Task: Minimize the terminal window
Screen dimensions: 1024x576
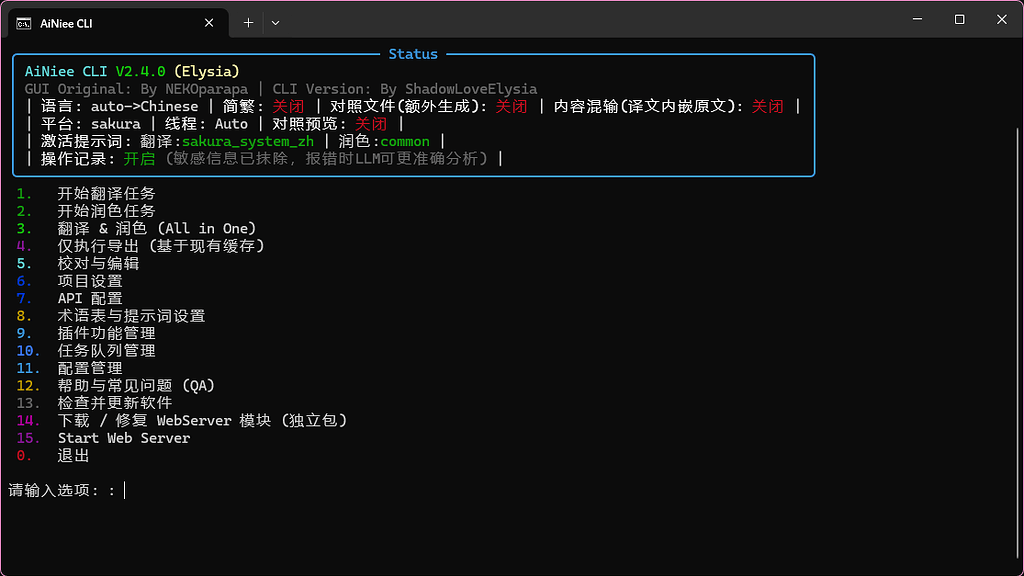Action: [x=918, y=20]
